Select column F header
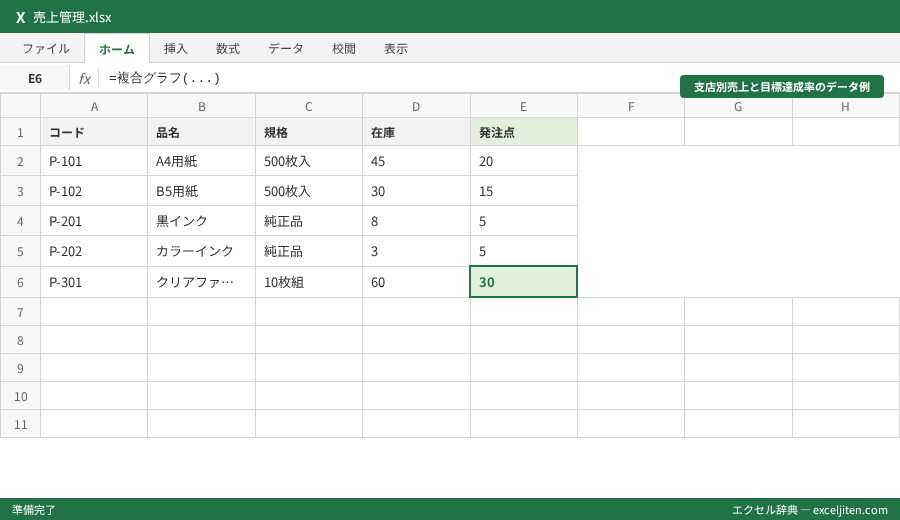This screenshot has width=900, height=520. (x=631, y=106)
